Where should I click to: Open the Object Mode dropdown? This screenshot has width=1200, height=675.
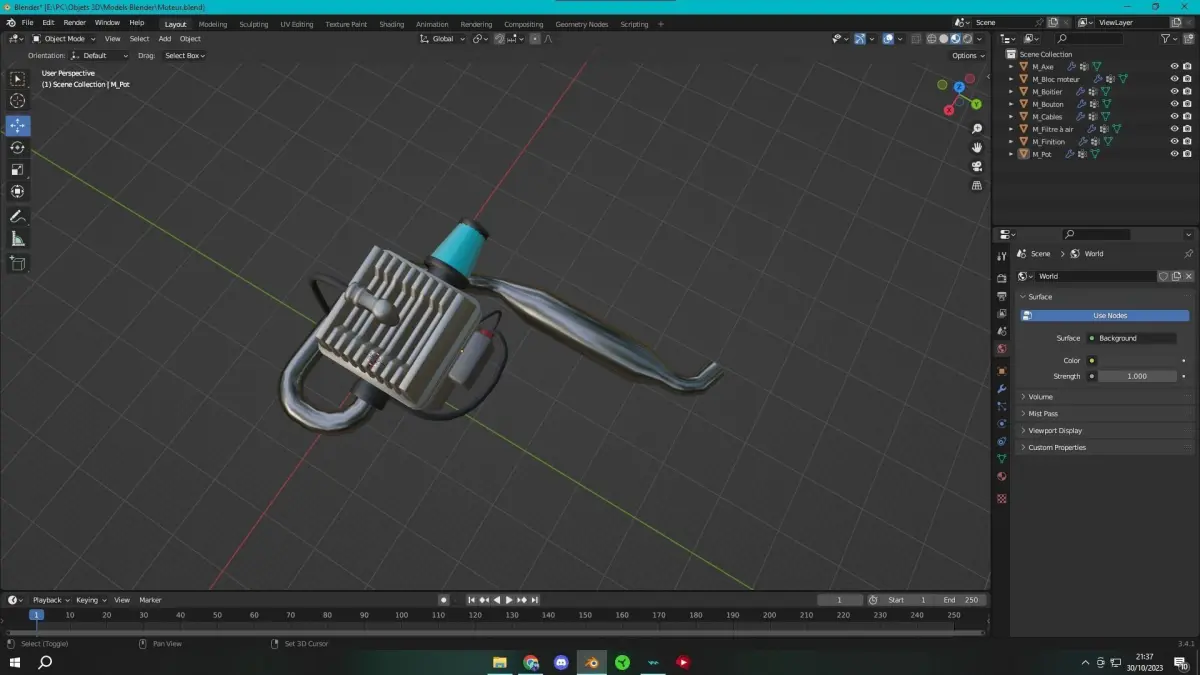point(64,39)
